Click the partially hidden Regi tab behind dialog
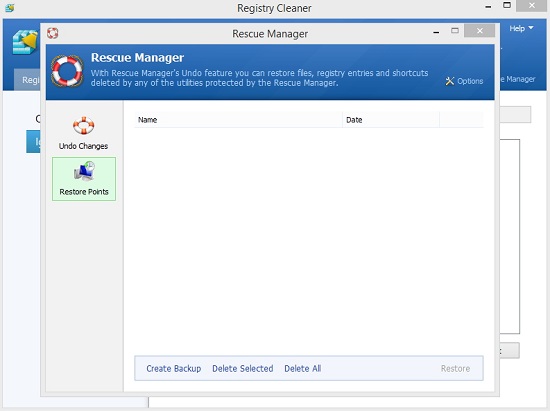The height and width of the screenshot is (411, 550). (x=27, y=80)
